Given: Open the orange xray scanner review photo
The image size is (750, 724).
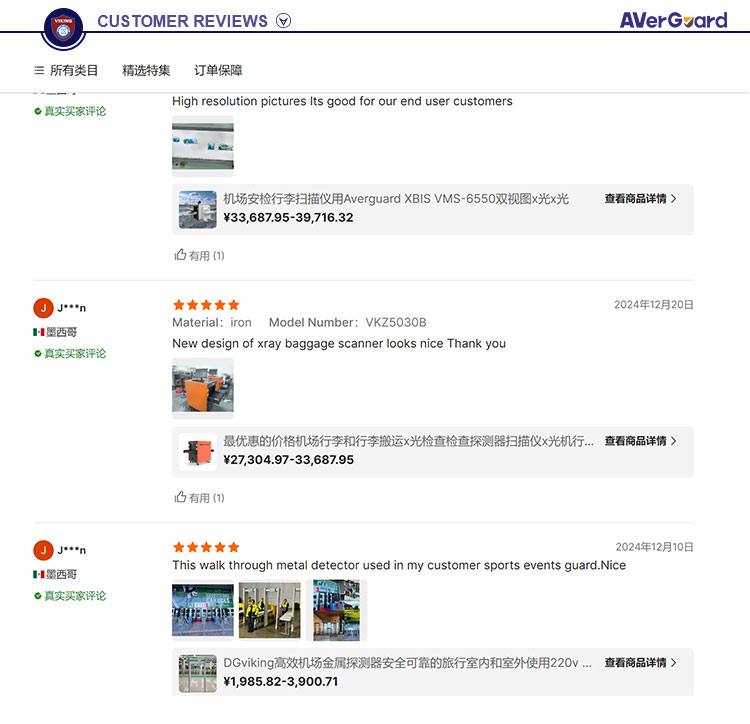Looking at the screenshot, I should 203,388.
